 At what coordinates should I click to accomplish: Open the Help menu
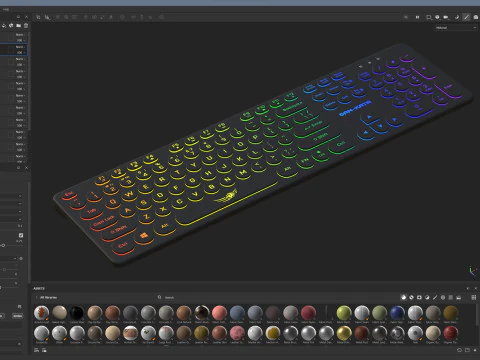pos(6,9)
